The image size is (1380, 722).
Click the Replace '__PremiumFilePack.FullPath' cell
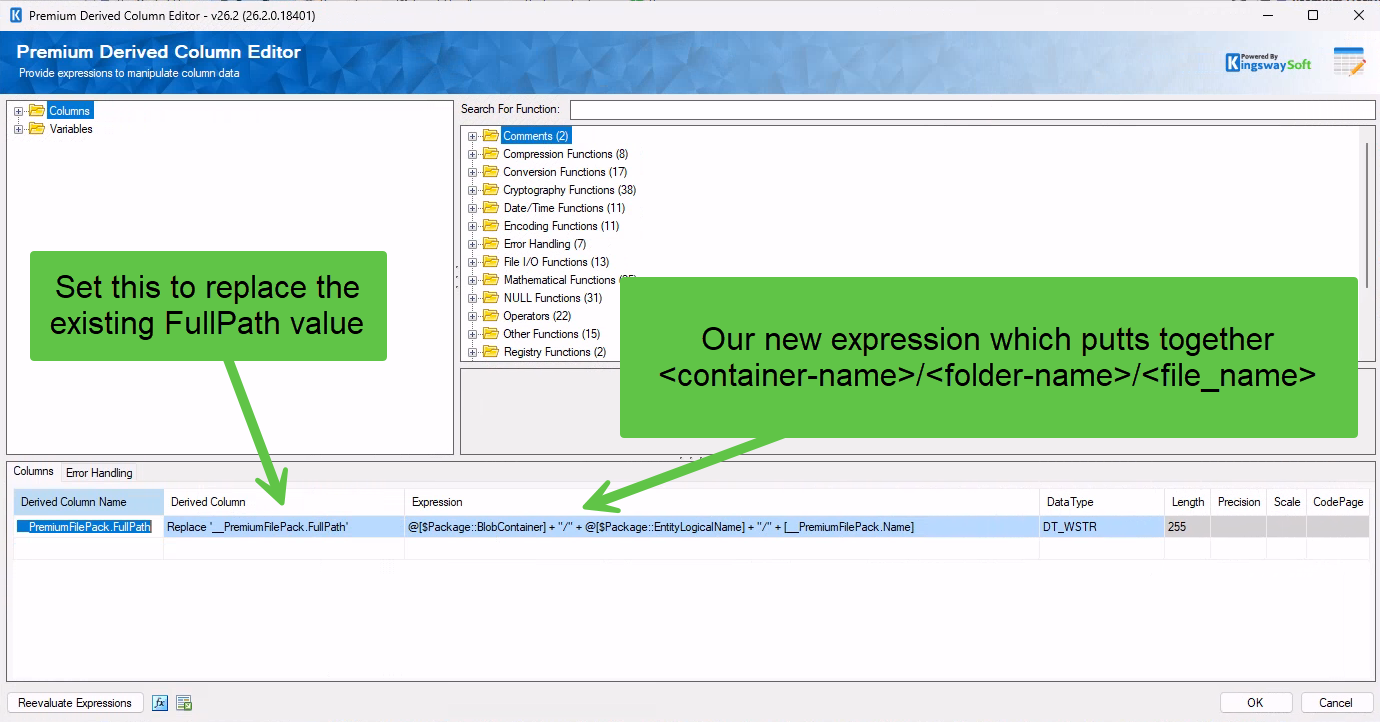[284, 527]
